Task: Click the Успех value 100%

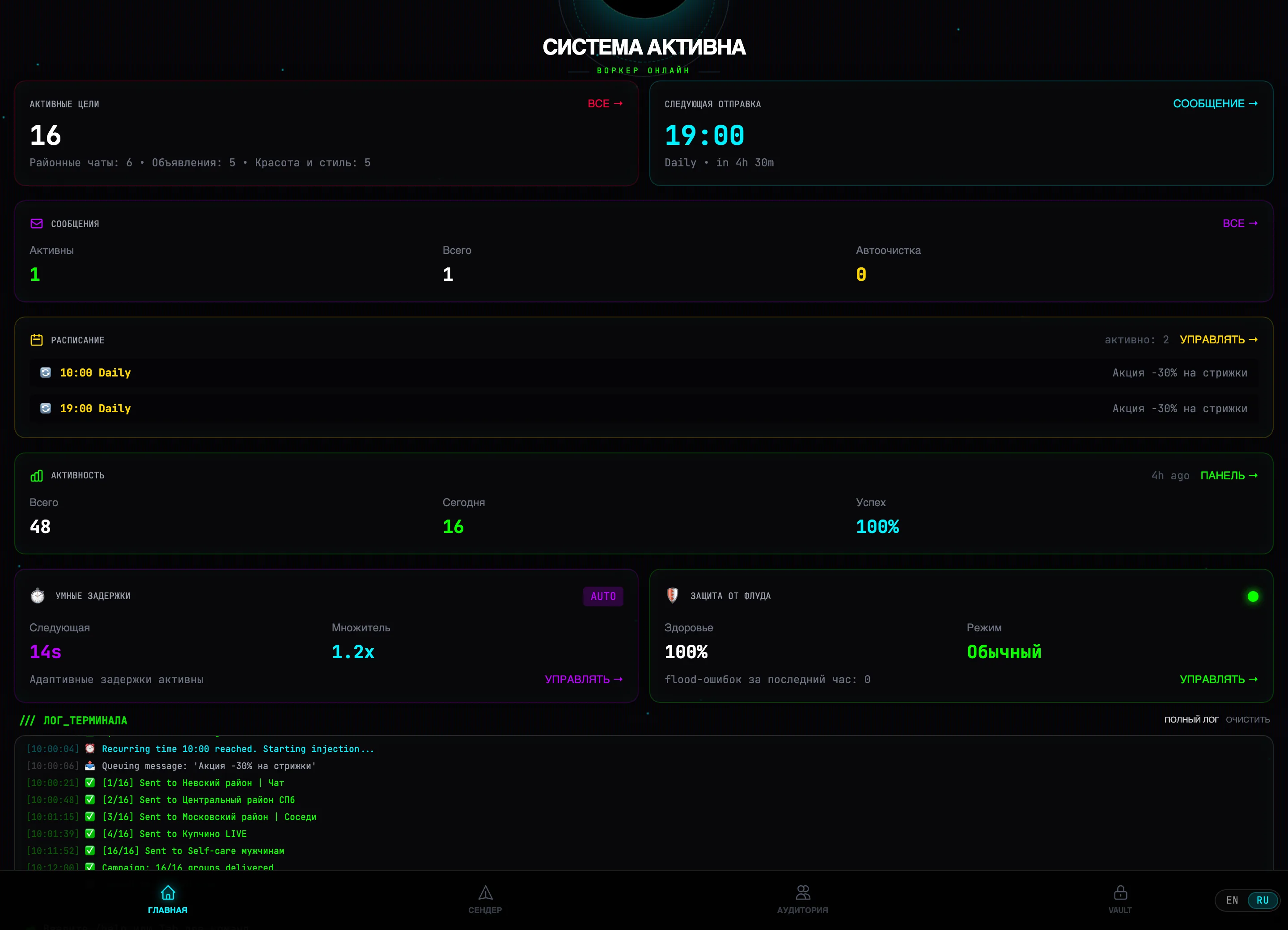Action: 877,527
